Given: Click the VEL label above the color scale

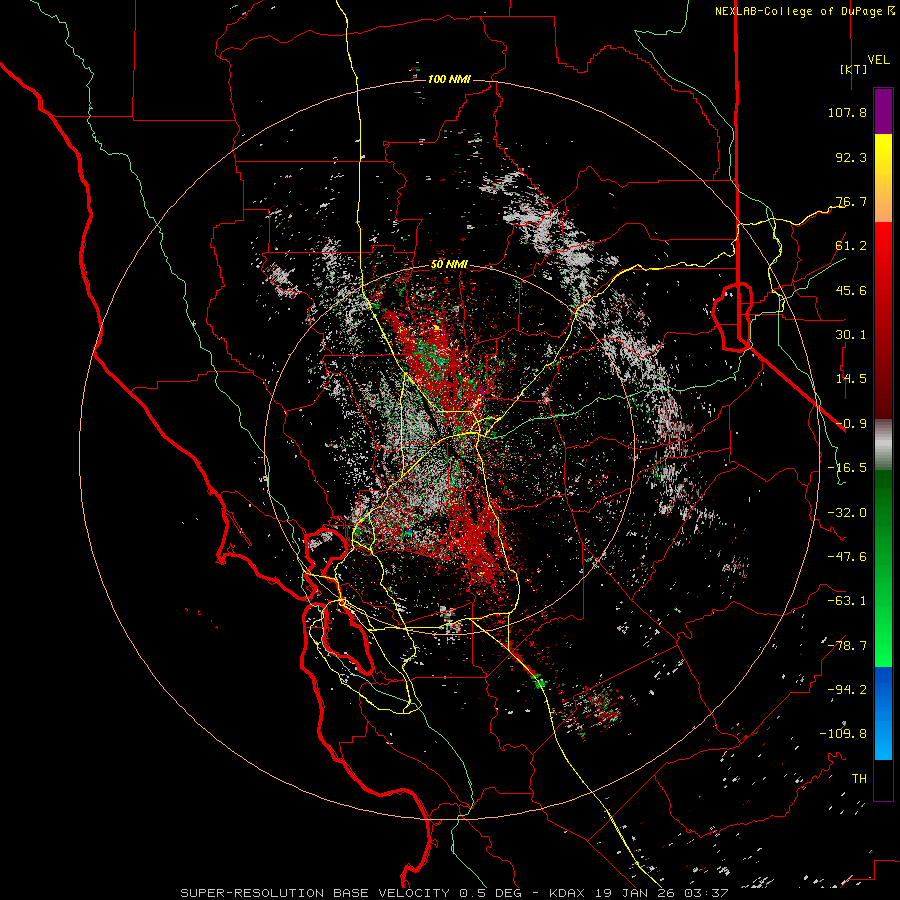Looking at the screenshot, I should [878, 60].
